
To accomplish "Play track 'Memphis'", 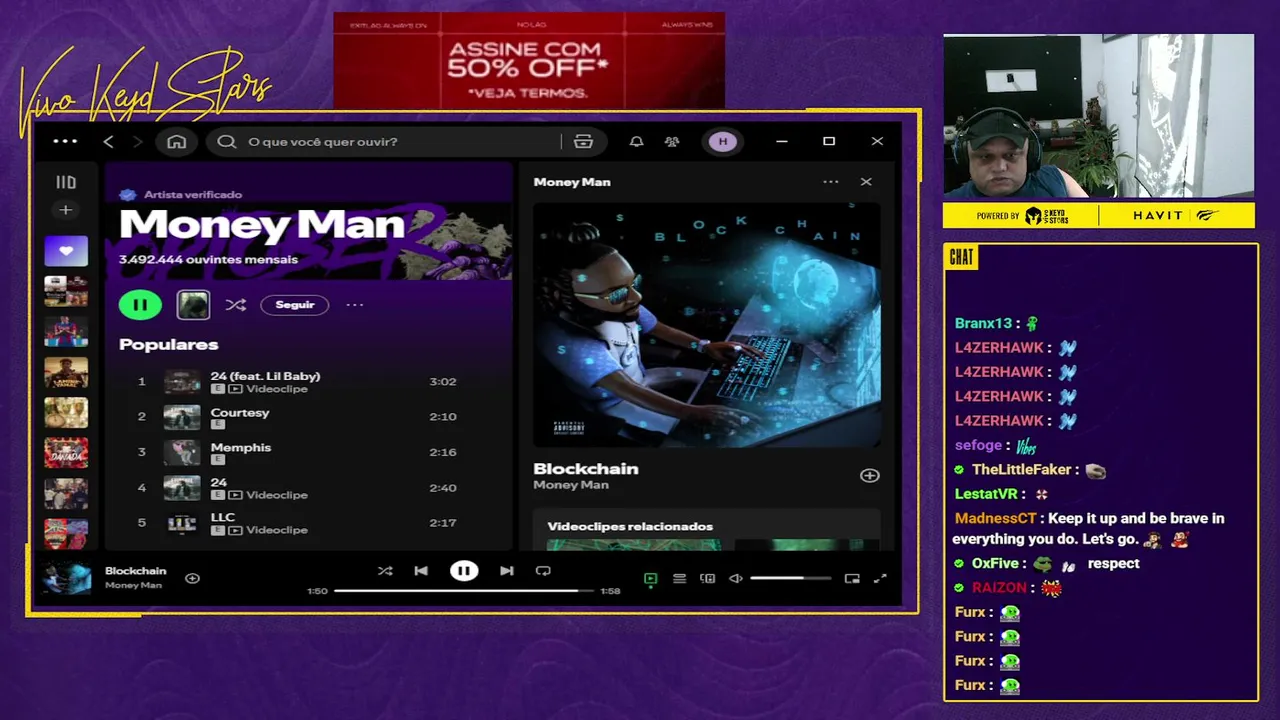I will click(241, 447).
